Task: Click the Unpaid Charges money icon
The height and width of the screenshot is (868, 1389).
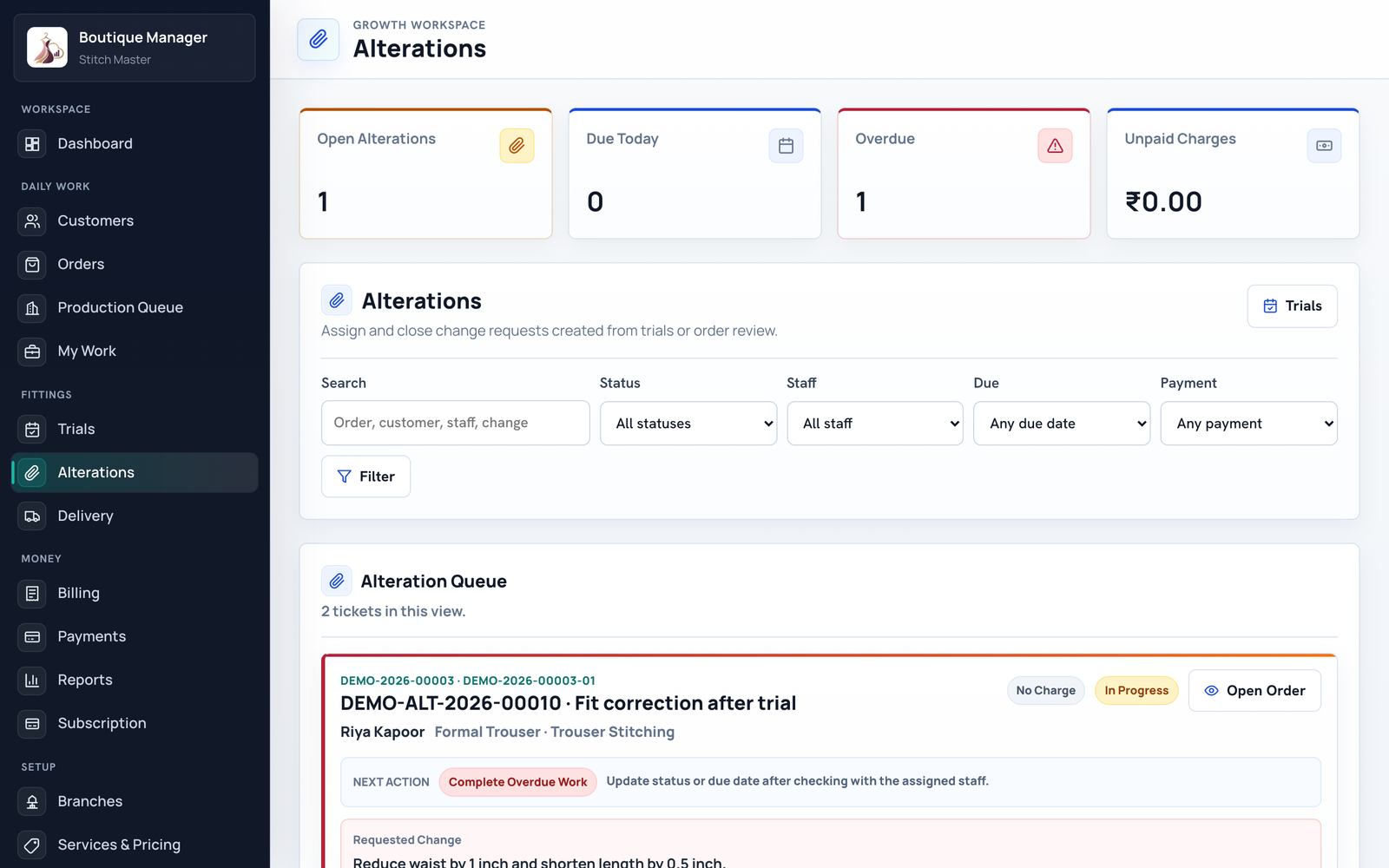Action: coord(1324,146)
